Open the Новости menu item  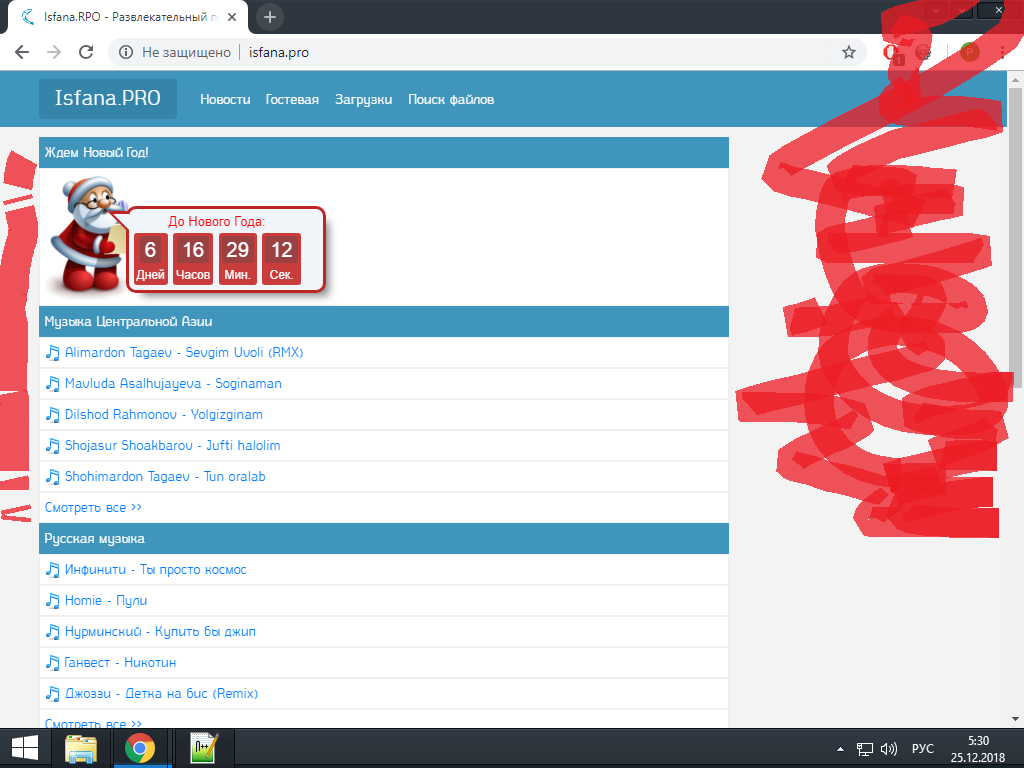pos(225,99)
